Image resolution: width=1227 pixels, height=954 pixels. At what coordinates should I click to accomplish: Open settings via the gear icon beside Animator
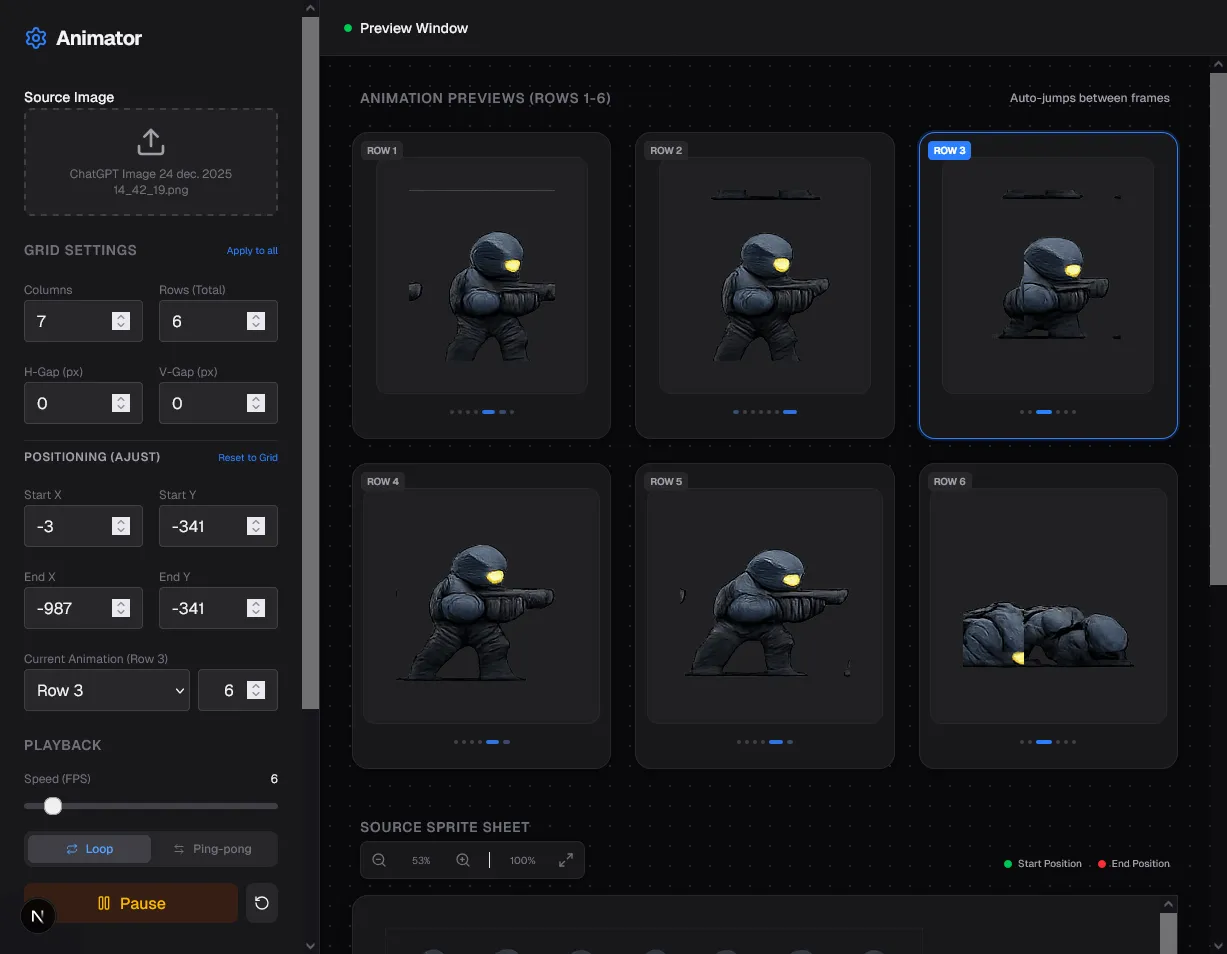pyautogui.click(x=36, y=37)
